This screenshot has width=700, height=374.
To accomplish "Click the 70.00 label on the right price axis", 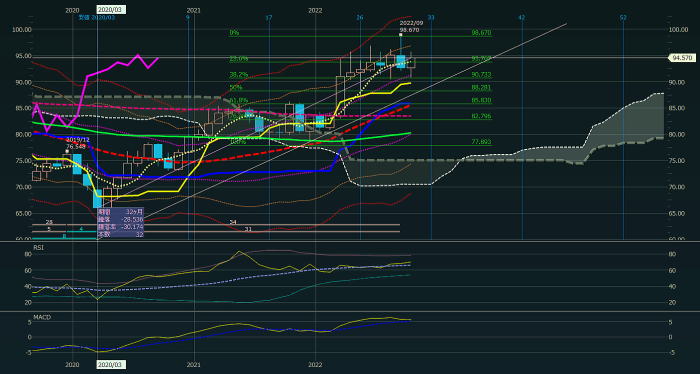I will tap(677, 187).
